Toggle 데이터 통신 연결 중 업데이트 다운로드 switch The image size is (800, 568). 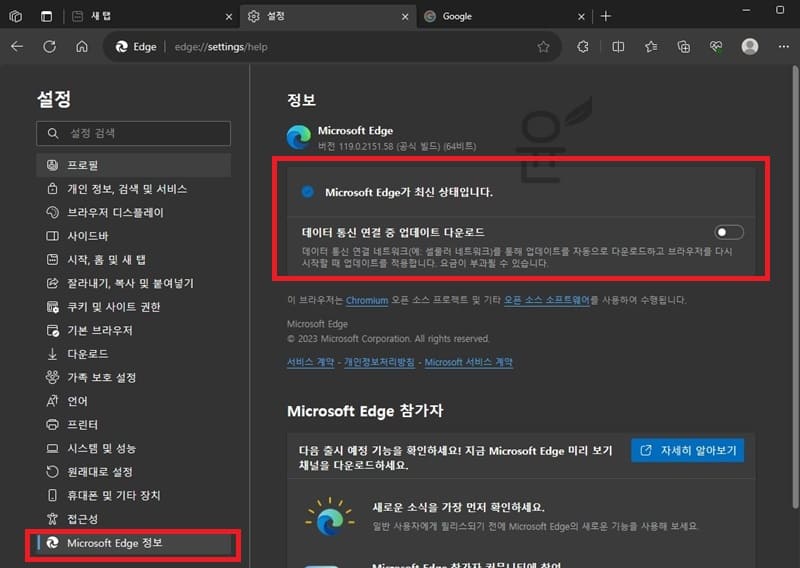coord(729,232)
